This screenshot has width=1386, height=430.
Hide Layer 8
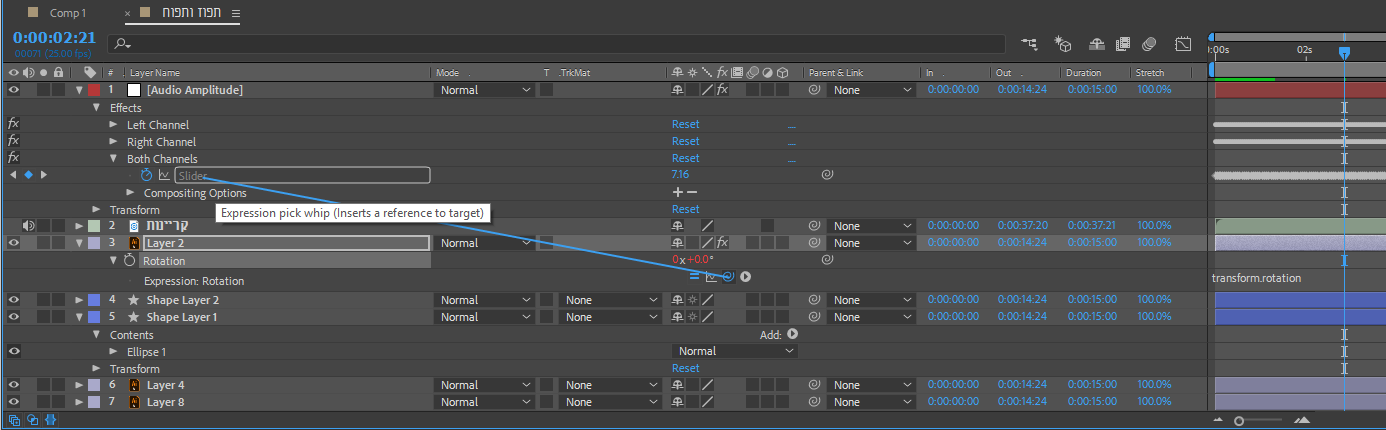(14, 402)
